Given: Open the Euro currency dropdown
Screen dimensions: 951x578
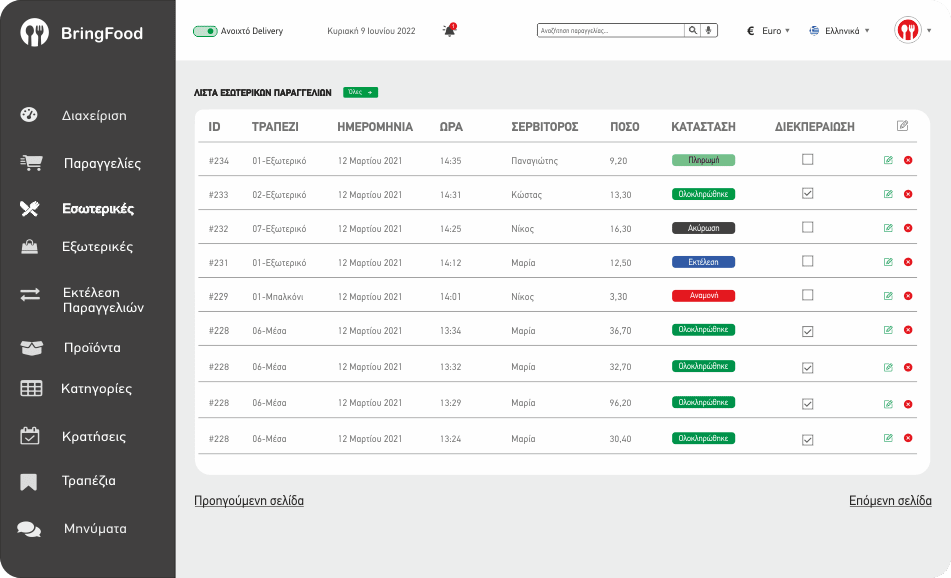Looking at the screenshot, I should (768, 31).
